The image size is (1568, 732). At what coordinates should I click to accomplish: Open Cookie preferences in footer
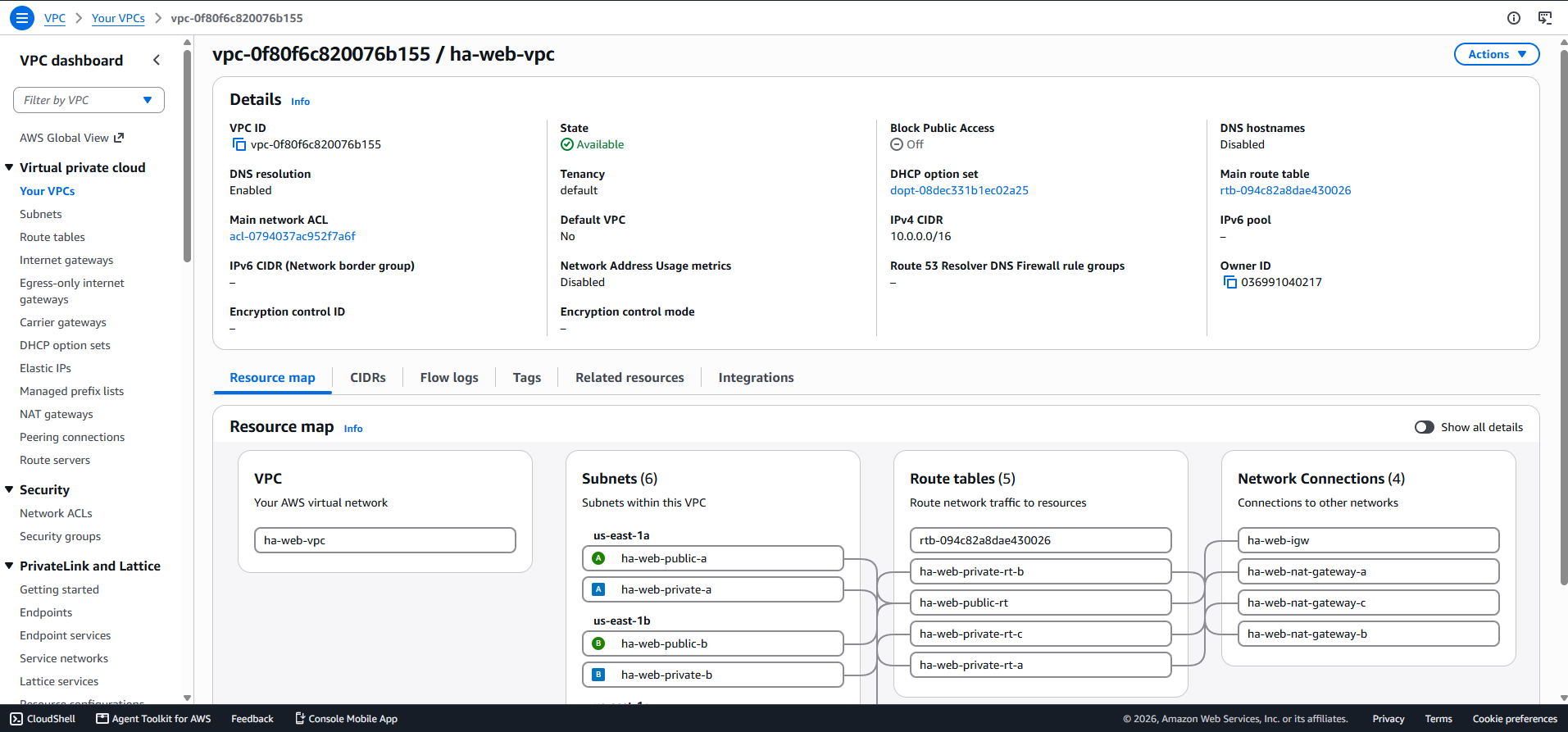pos(1515,719)
